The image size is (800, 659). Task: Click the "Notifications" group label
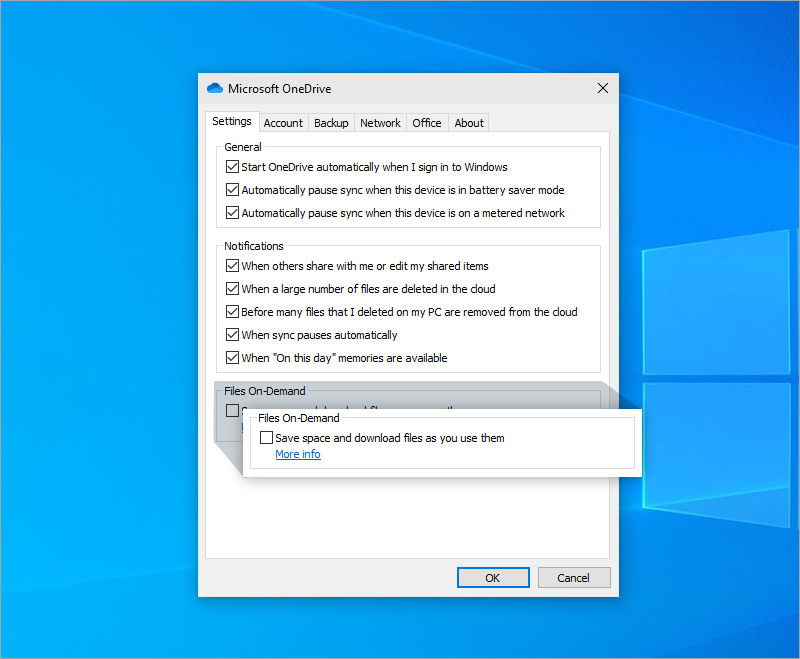click(x=254, y=246)
